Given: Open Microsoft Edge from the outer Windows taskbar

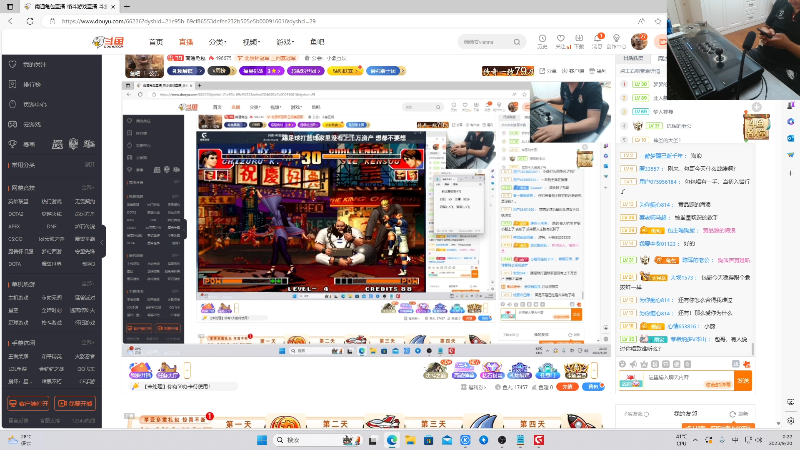Looking at the screenshot, I should point(391,440).
